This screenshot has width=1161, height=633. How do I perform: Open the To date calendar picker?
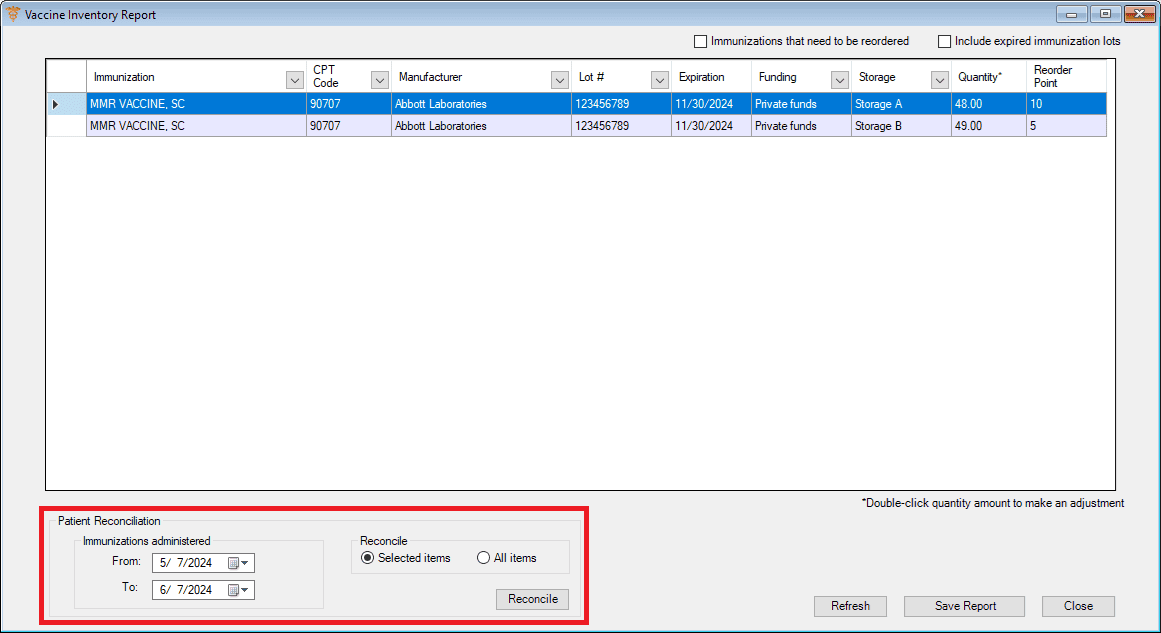coord(238,590)
